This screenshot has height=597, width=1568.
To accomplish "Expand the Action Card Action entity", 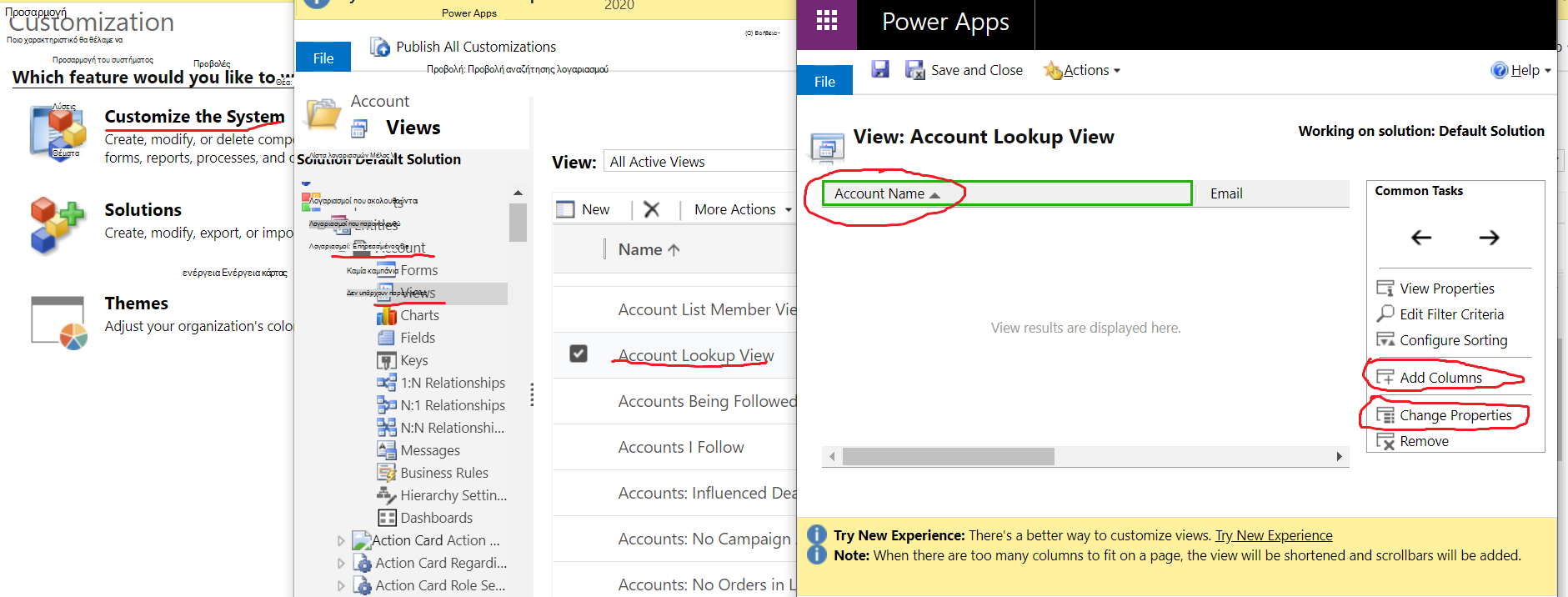I will pos(341,540).
